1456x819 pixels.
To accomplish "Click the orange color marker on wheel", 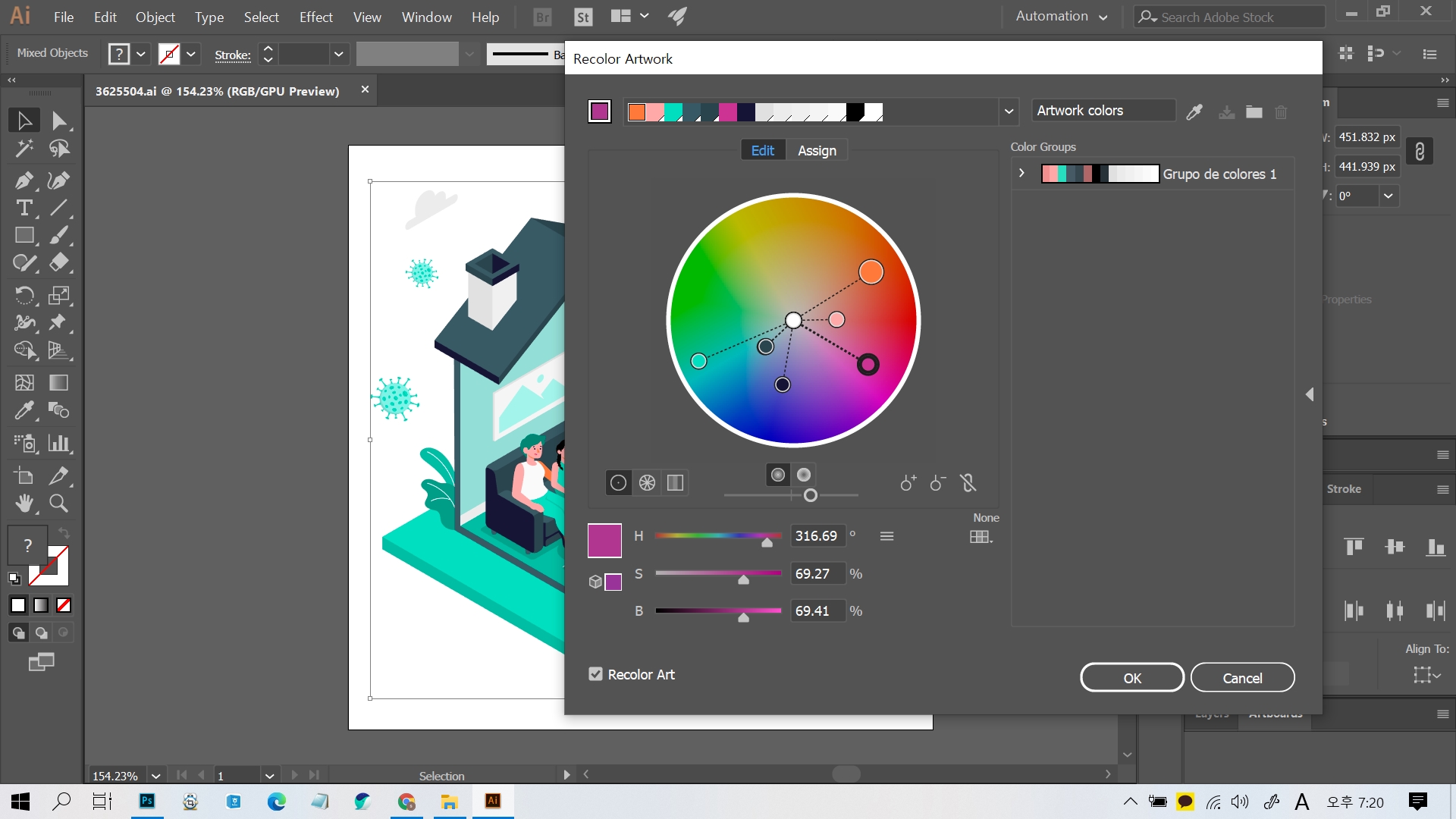I will [871, 271].
